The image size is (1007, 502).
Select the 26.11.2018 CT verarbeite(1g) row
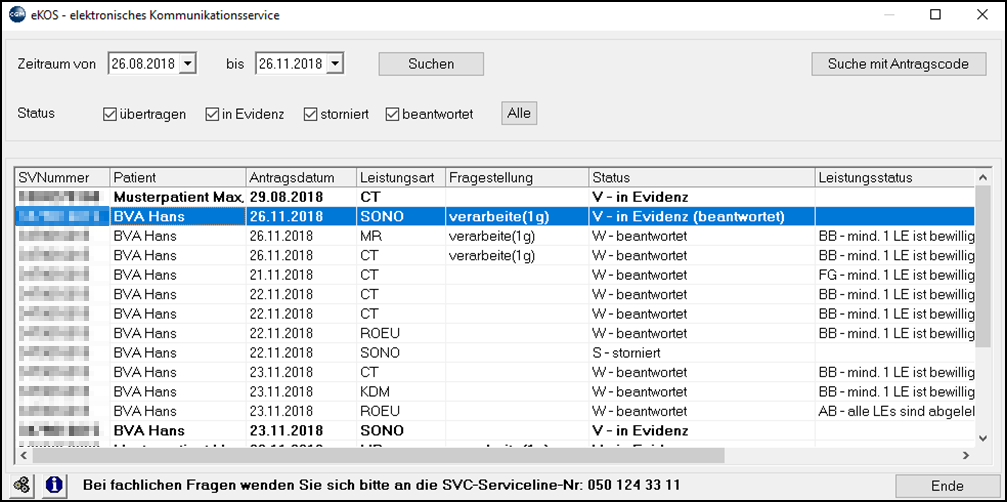495,255
